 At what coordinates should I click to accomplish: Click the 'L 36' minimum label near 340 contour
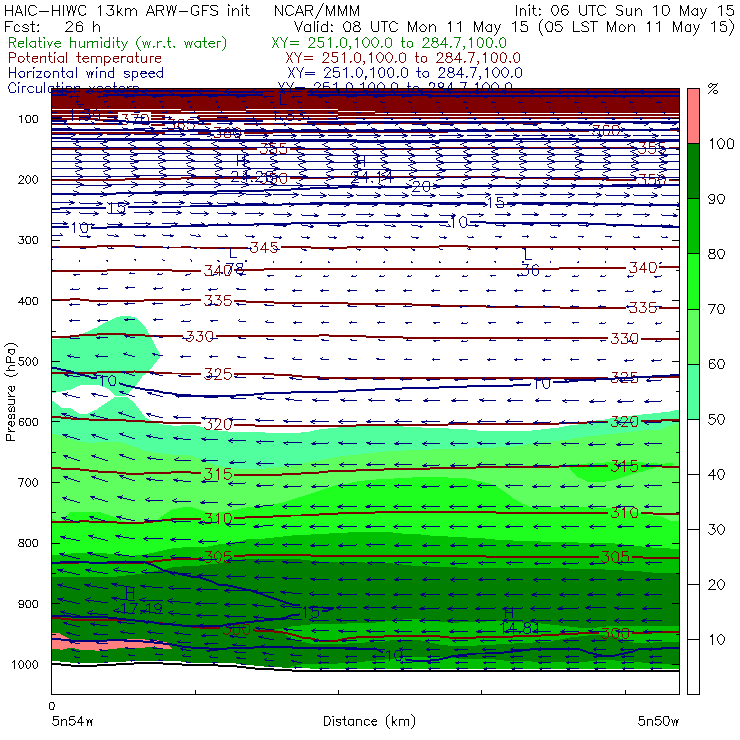(530, 263)
